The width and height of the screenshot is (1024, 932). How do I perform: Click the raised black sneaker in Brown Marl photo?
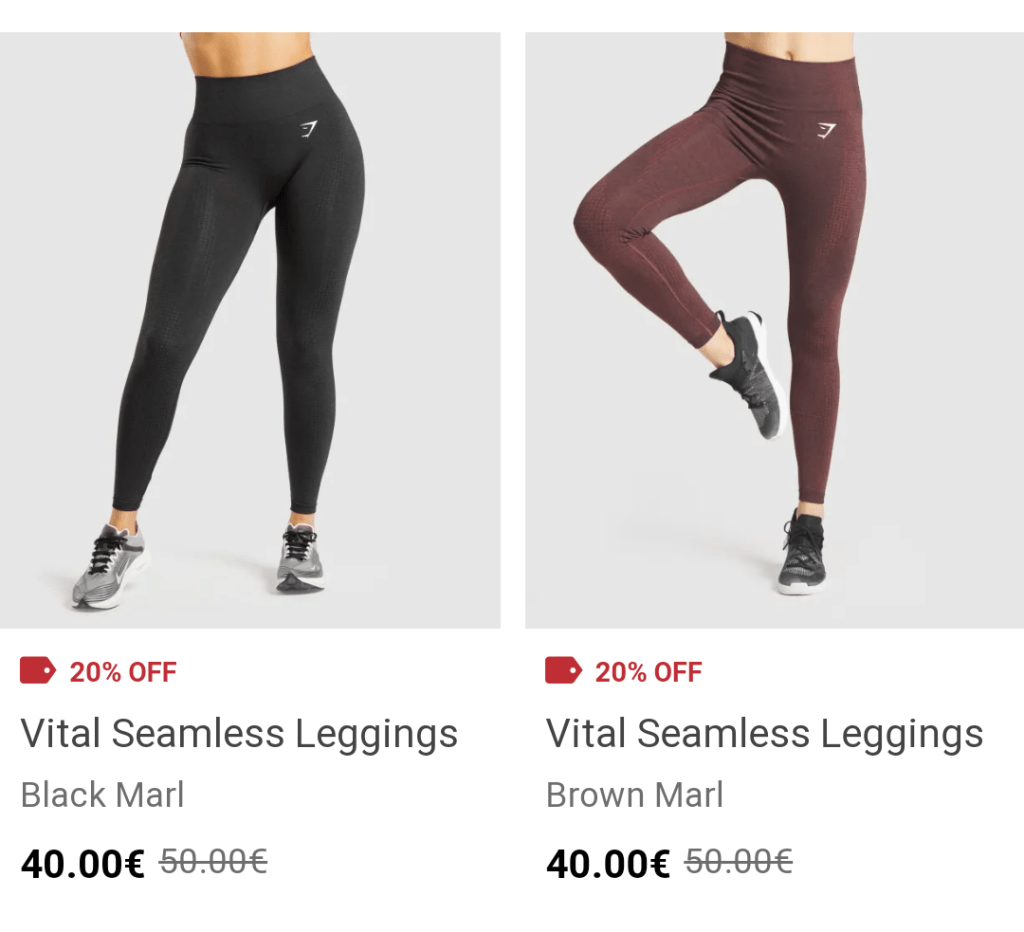(x=749, y=374)
